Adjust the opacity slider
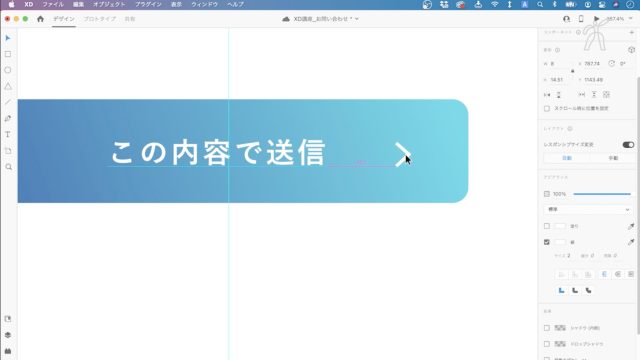 pyautogui.click(x=602, y=194)
